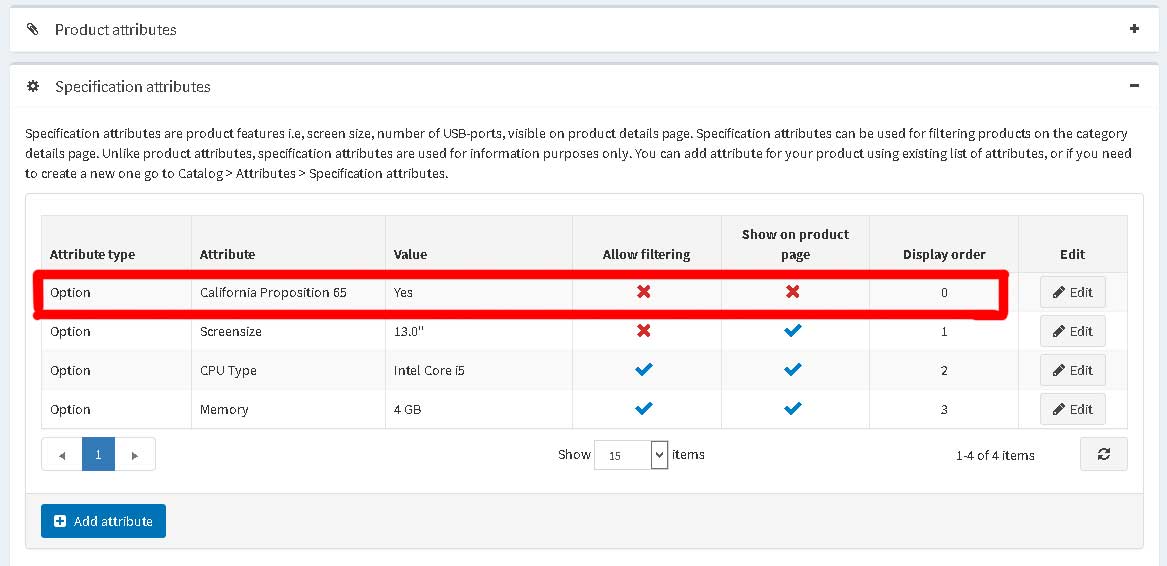Open the items per page dropdown
Screen dimensions: 1167x566
click(x=631, y=454)
